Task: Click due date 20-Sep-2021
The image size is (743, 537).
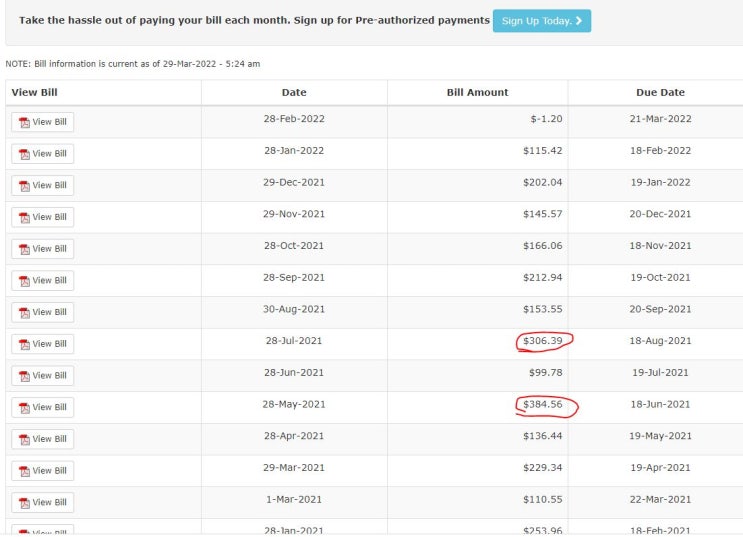Action: pos(660,309)
